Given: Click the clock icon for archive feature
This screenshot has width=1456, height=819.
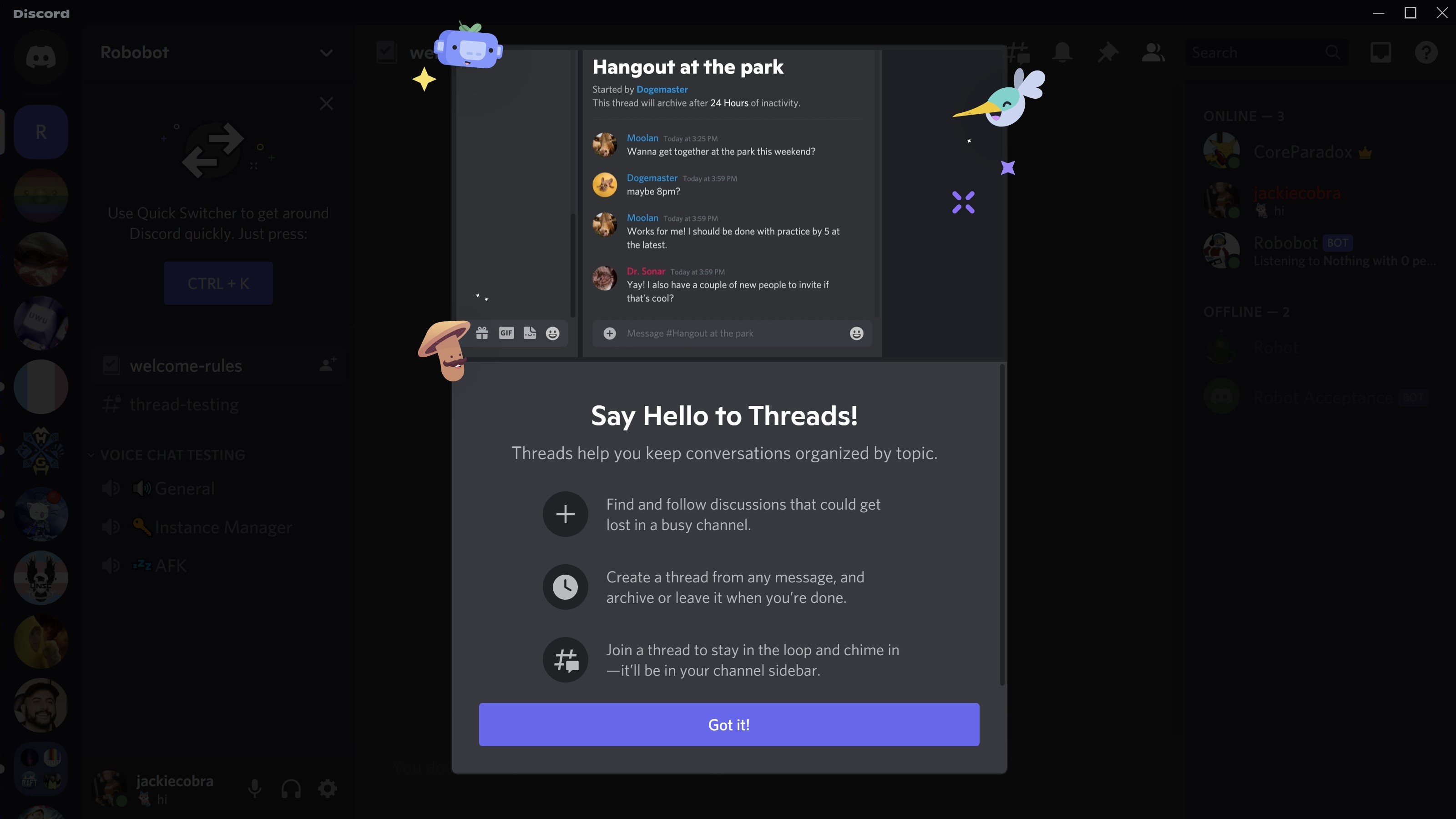Looking at the screenshot, I should click(565, 587).
